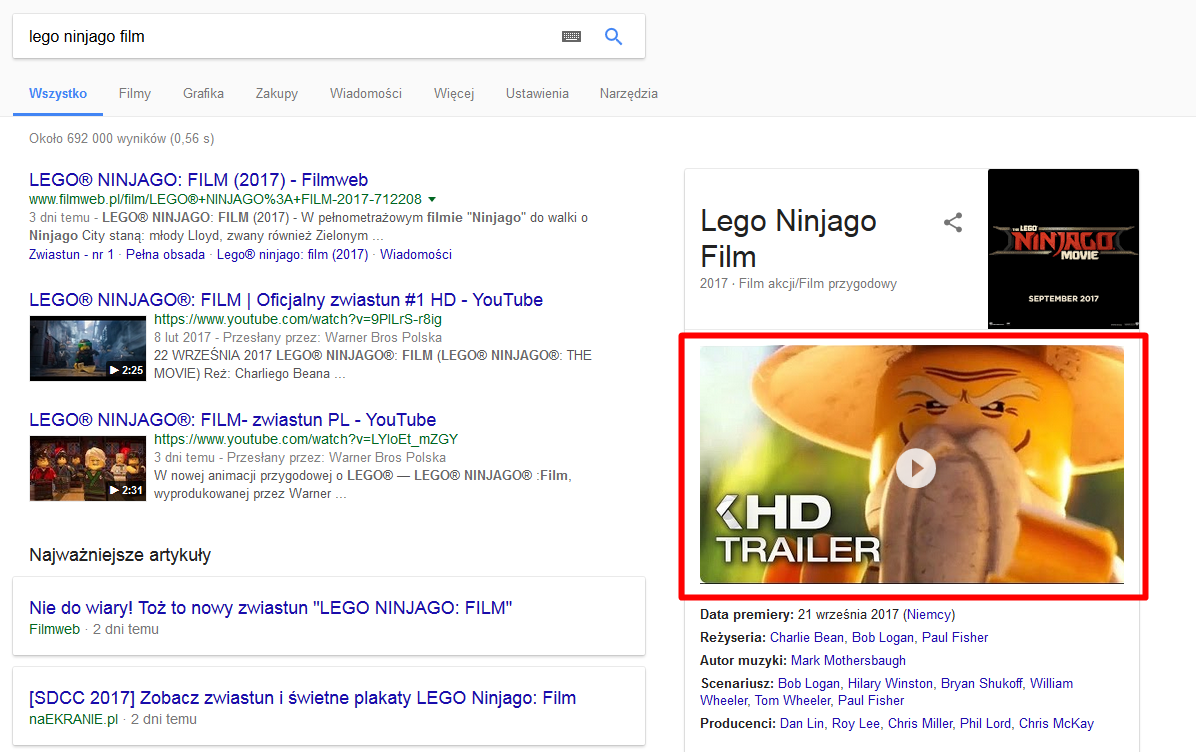
Task: Open producer Roy Lee link
Action: 856,723
